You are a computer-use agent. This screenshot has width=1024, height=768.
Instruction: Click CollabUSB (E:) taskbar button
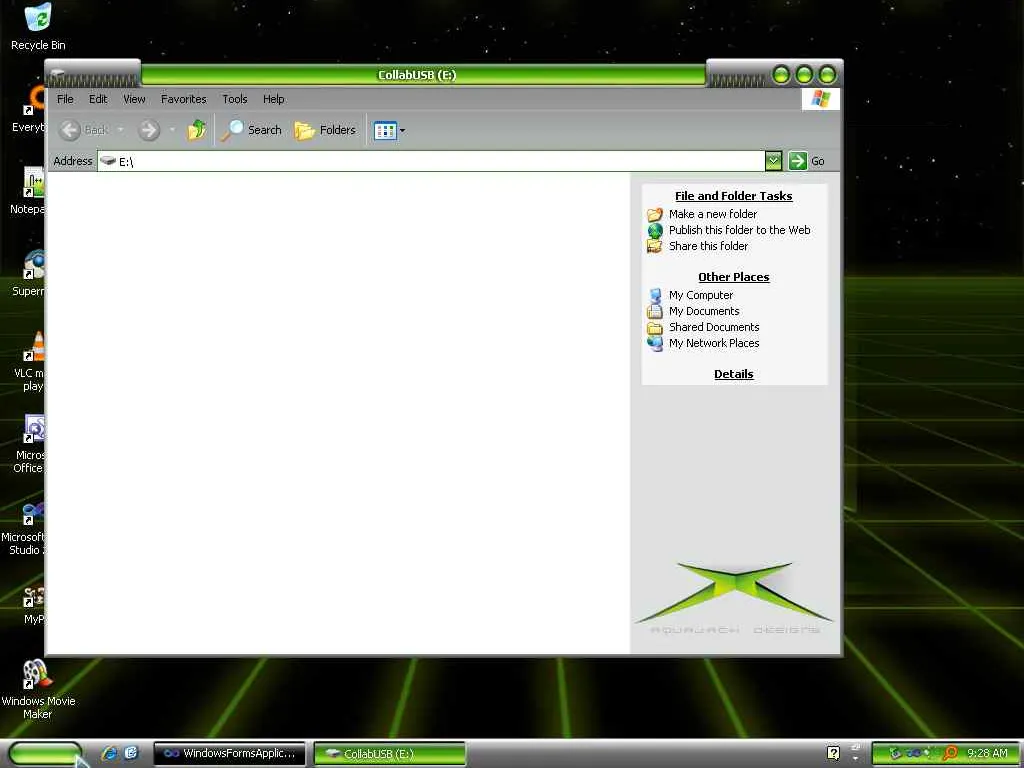pyautogui.click(x=390, y=754)
